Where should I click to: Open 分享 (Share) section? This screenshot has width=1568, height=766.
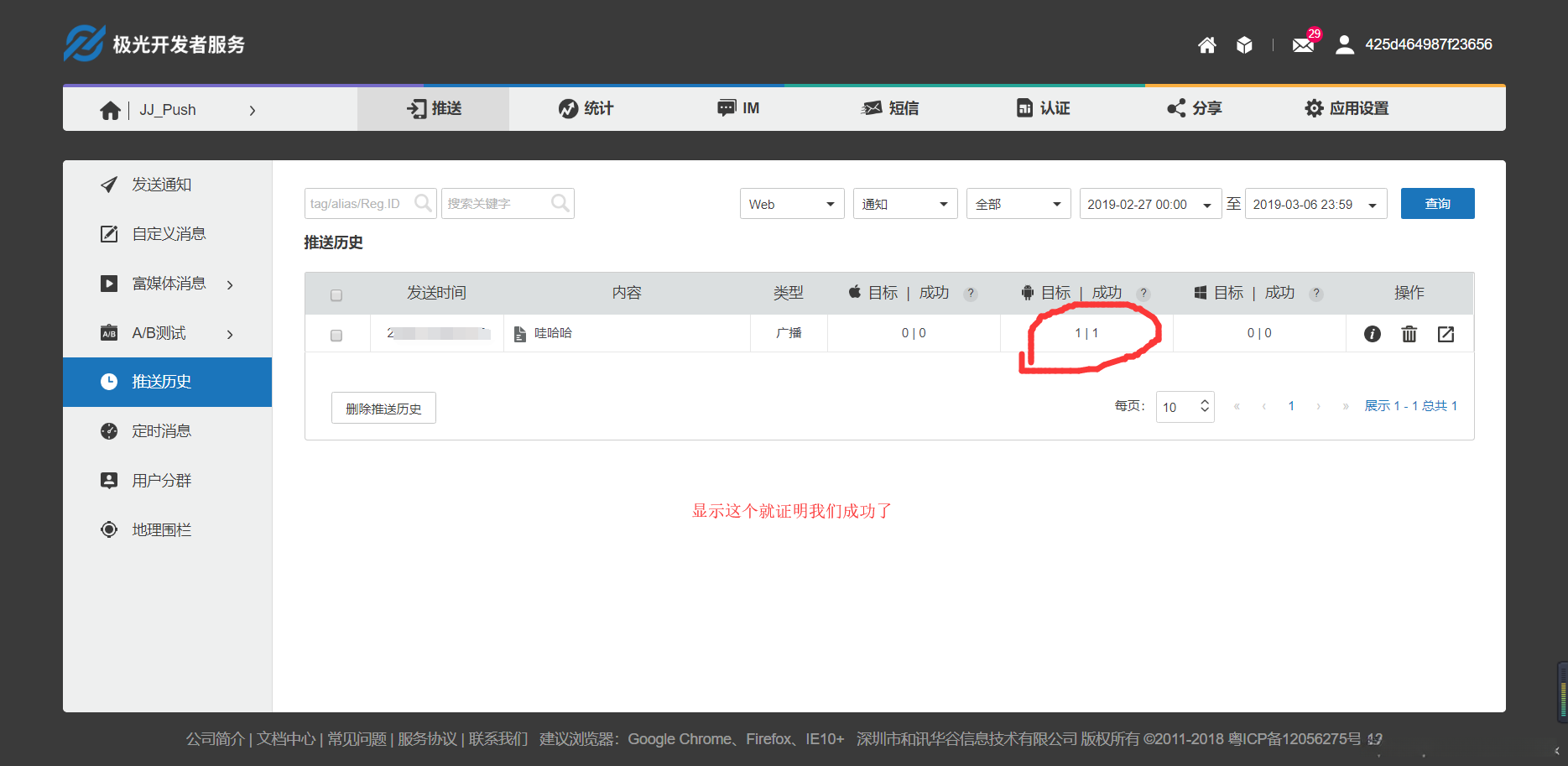click(x=1195, y=108)
